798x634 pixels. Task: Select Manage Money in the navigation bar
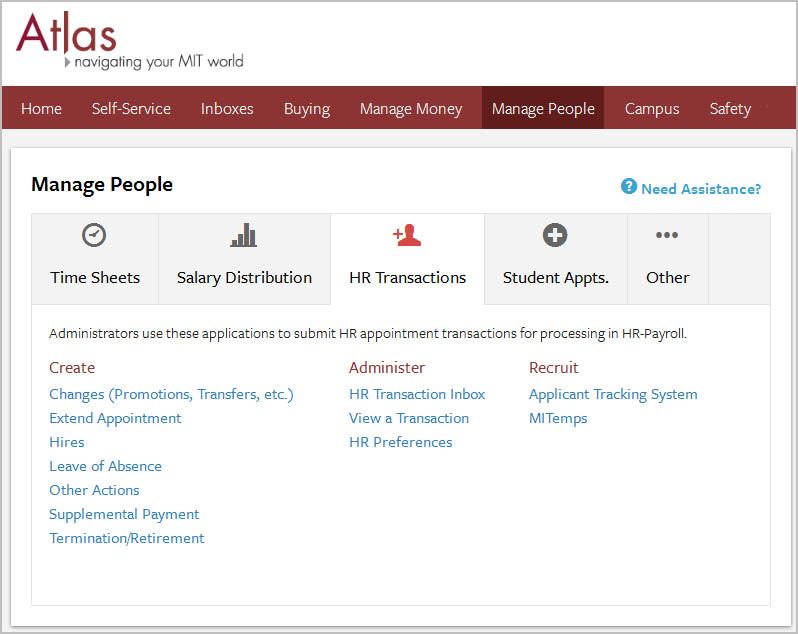pyautogui.click(x=411, y=109)
